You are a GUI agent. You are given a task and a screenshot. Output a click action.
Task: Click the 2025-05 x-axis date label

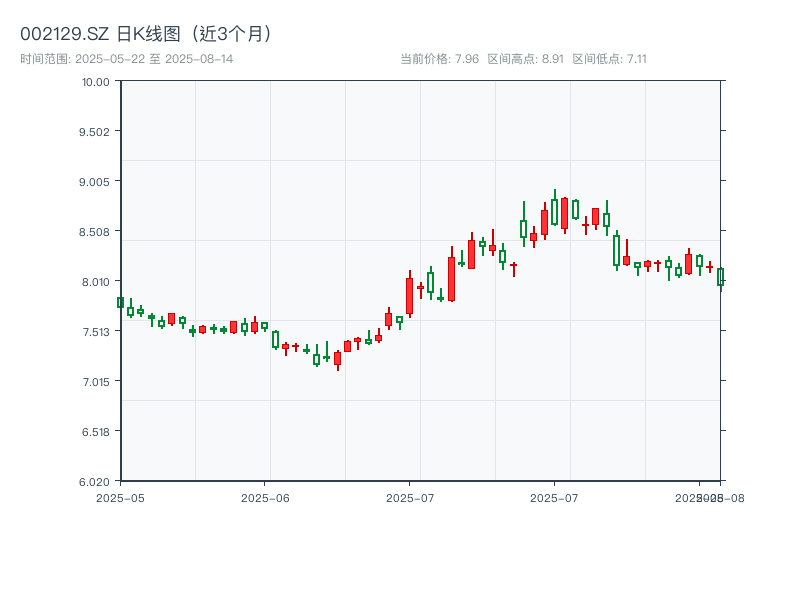120,497
